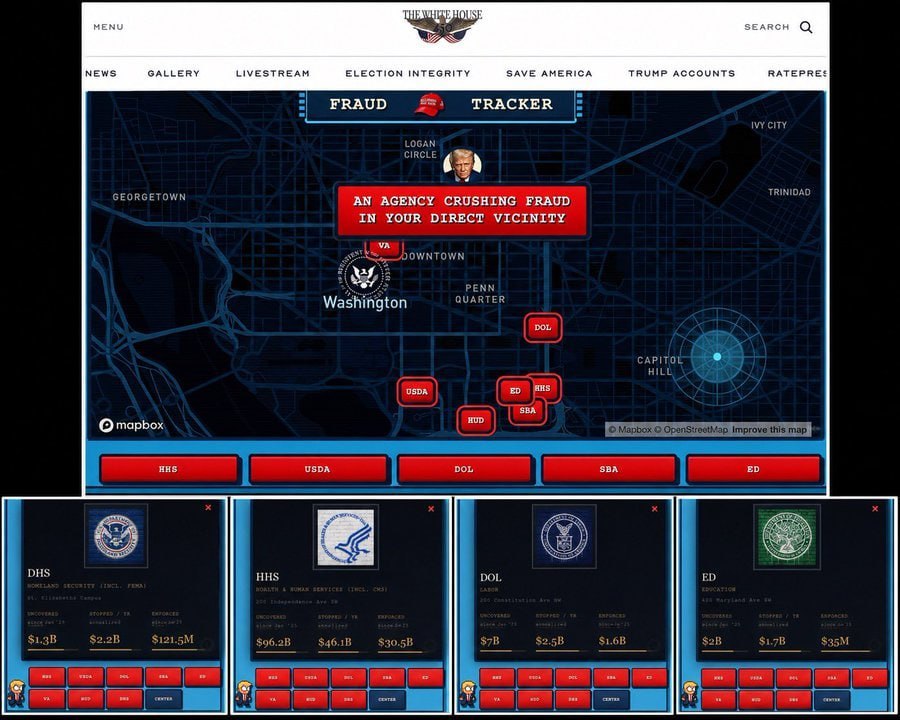Viewport: 900px width, 720px height.
Task: Click the search magnifier icon
Action: (x=806, y=28)
